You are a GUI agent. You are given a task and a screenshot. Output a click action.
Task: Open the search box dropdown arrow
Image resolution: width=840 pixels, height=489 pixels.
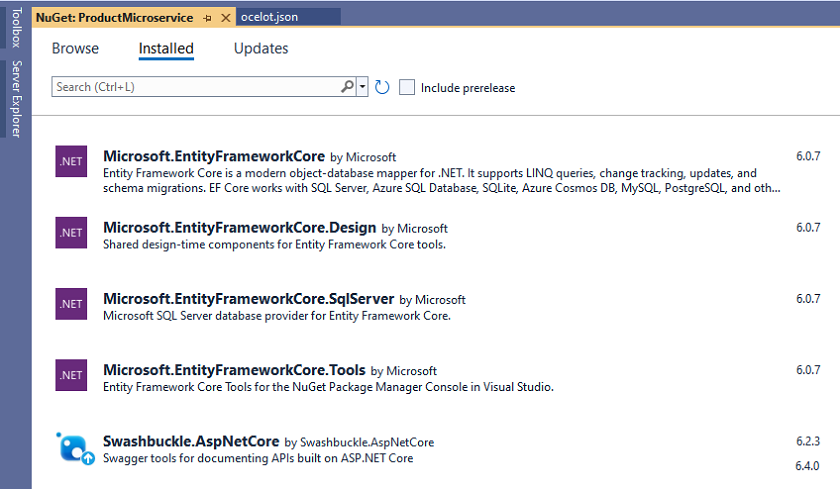click(x=362, y=88)
